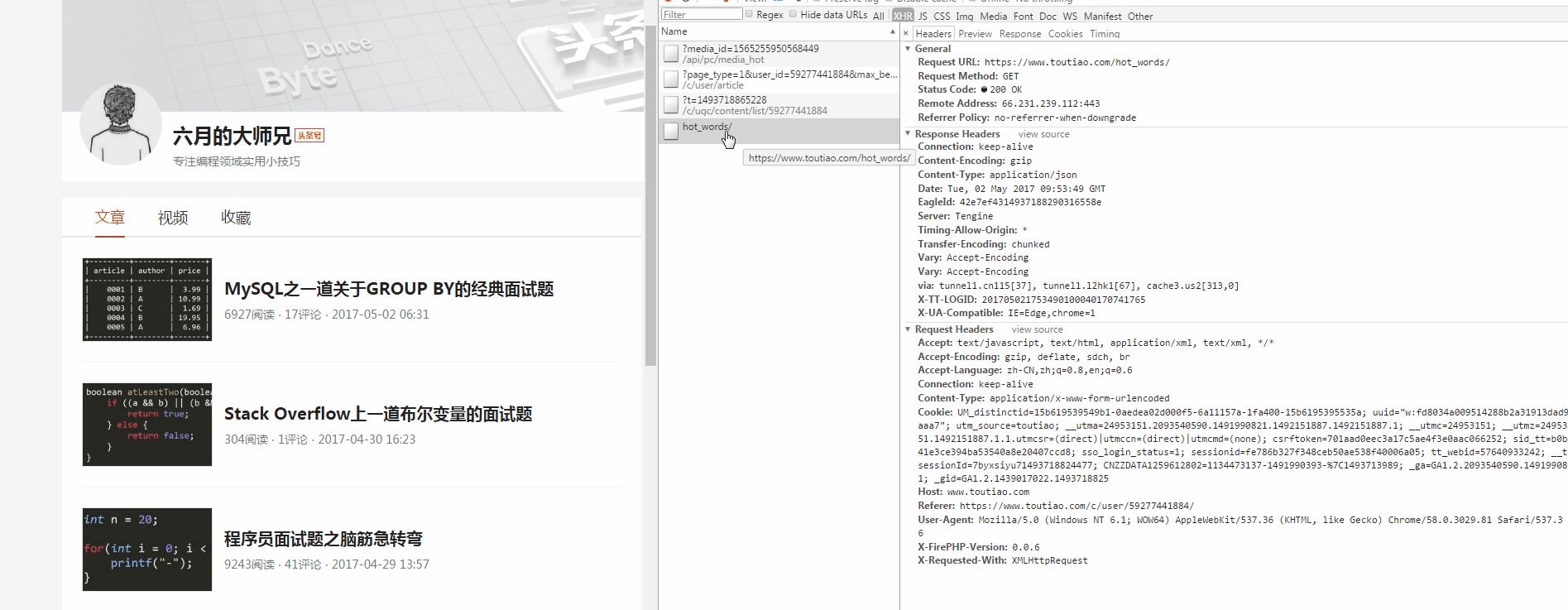
Task: Click the network Filter input field
Action: click(701, 14)
